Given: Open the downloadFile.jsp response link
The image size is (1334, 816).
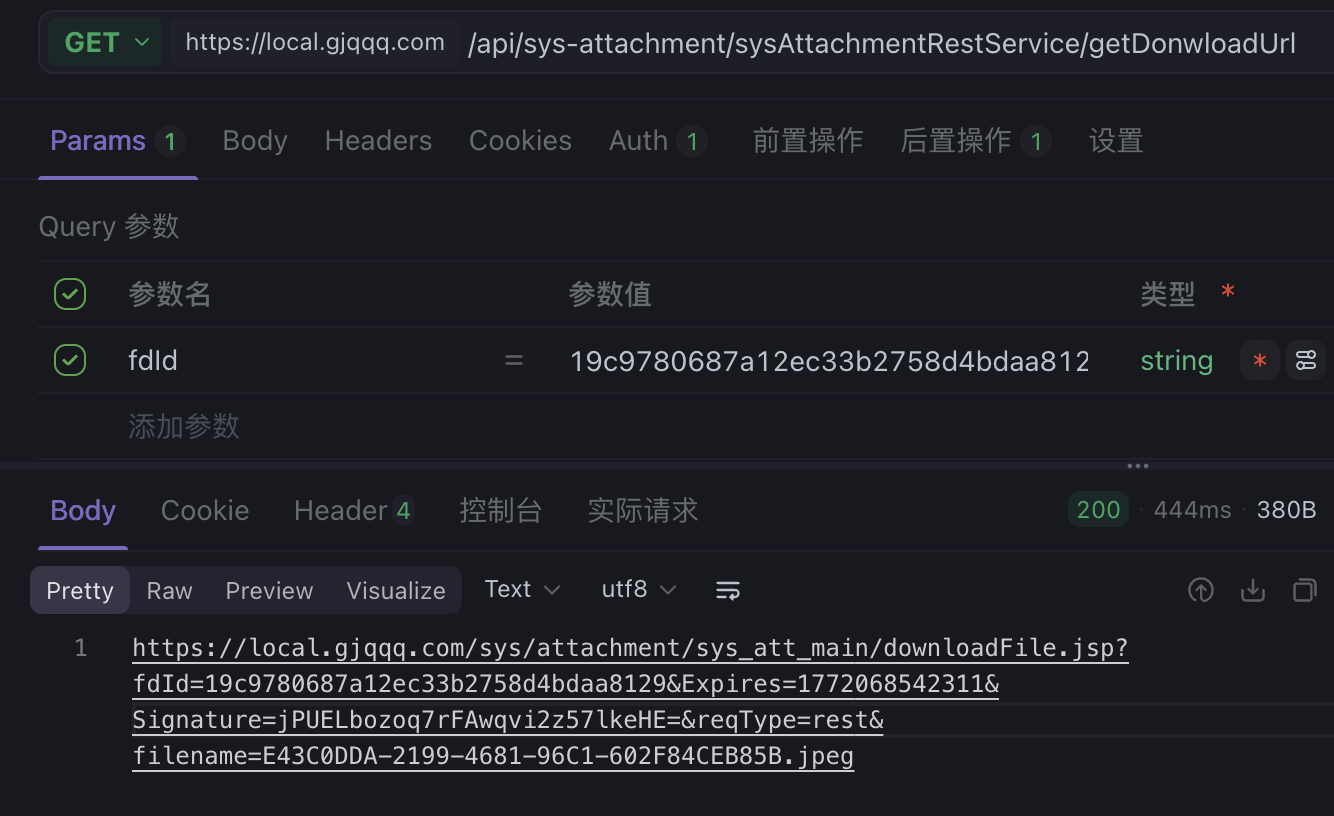Looking at the screenshot, I should point(630,649).
